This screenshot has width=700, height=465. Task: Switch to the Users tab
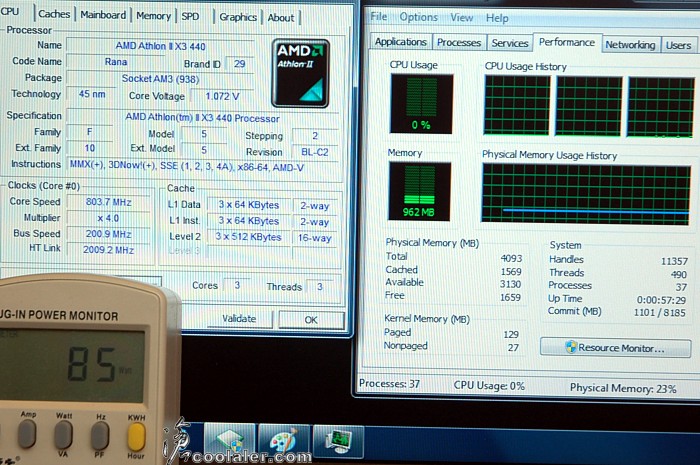coord(678,45)
